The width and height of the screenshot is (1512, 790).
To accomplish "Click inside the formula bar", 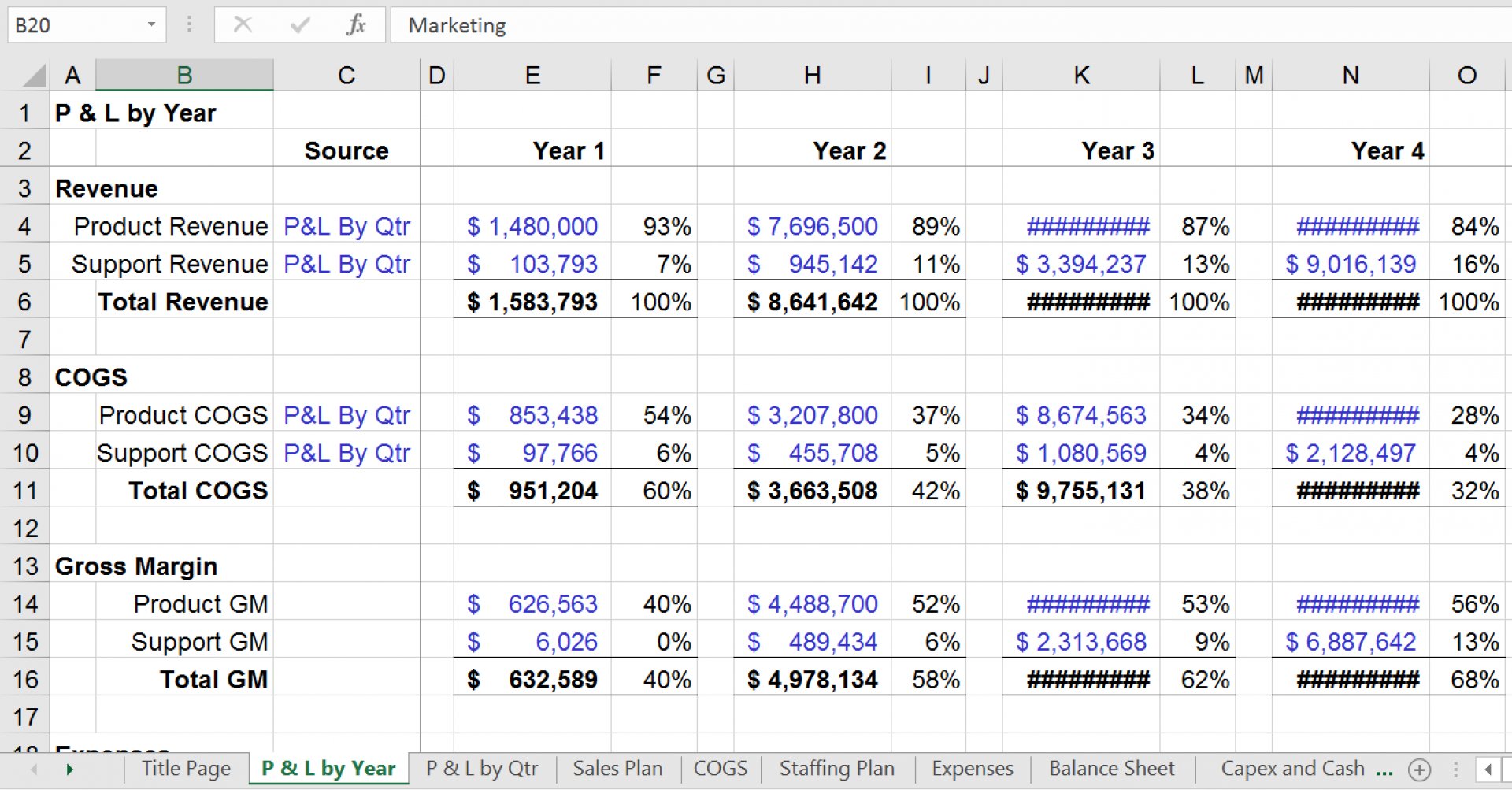I will tap(709, 24).
